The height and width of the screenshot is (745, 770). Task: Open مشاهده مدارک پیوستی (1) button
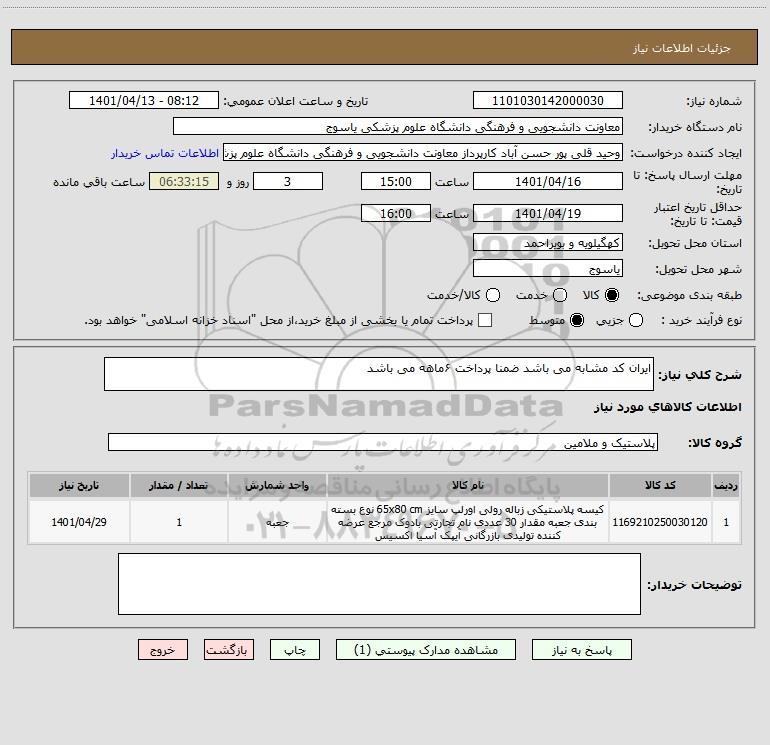point(426,650)
